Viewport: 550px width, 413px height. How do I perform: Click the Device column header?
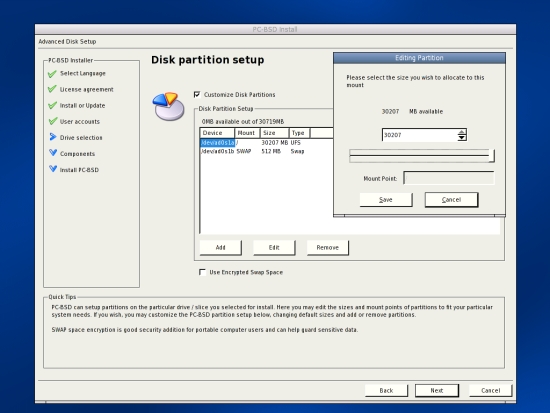click(217, 133)
